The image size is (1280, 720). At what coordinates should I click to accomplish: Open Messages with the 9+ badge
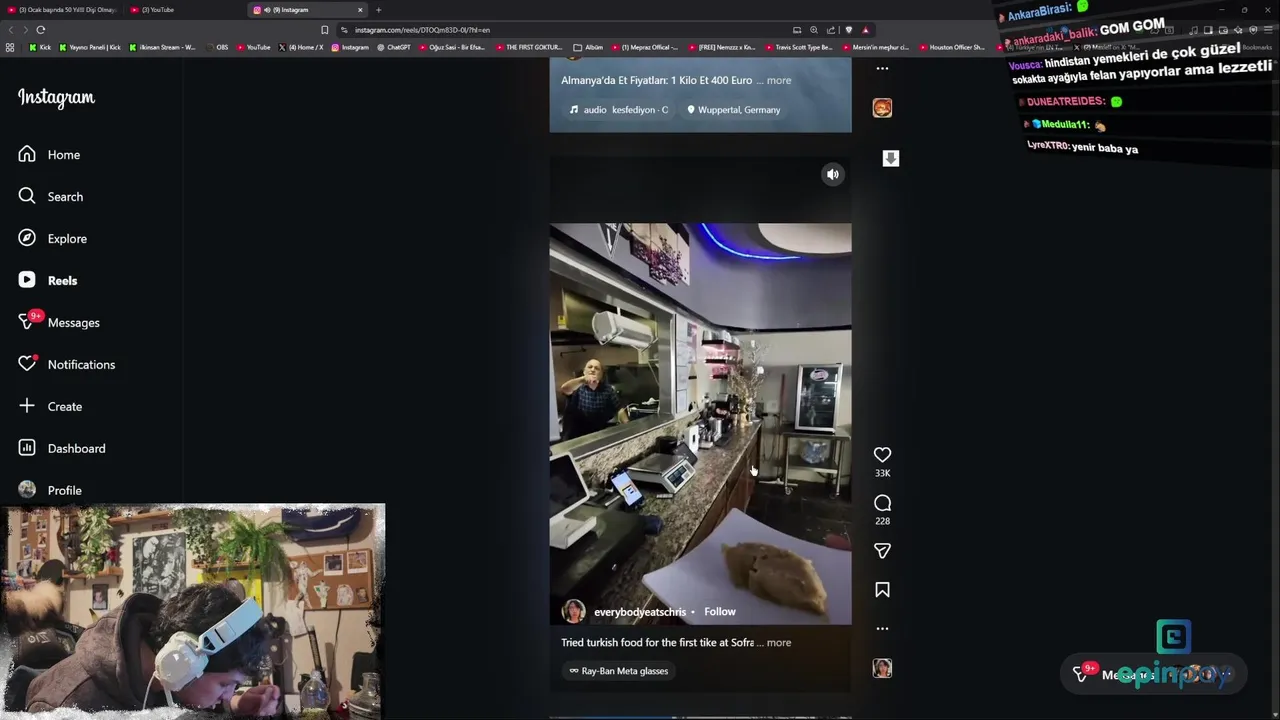tap(58, 322)
